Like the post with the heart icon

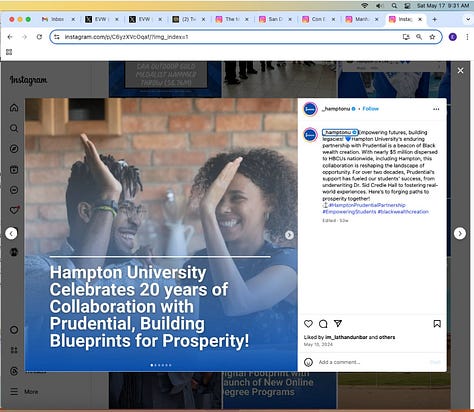click(308, 324)
